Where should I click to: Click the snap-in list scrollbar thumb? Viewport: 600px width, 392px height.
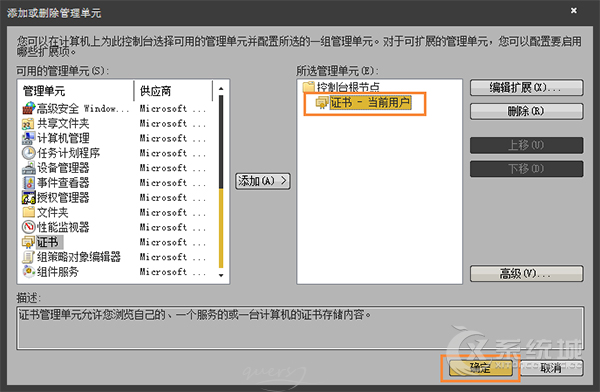(221, 229)
